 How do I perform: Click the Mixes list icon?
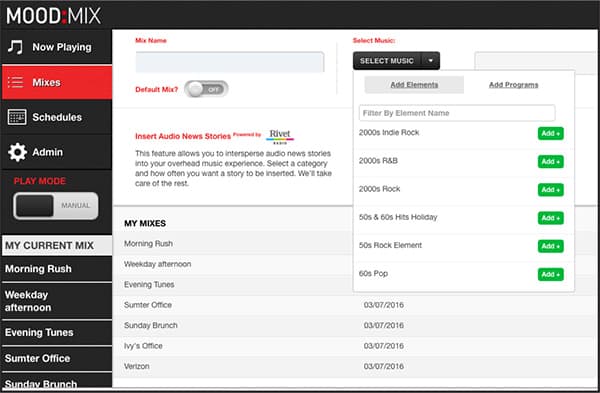coord(15,82)
